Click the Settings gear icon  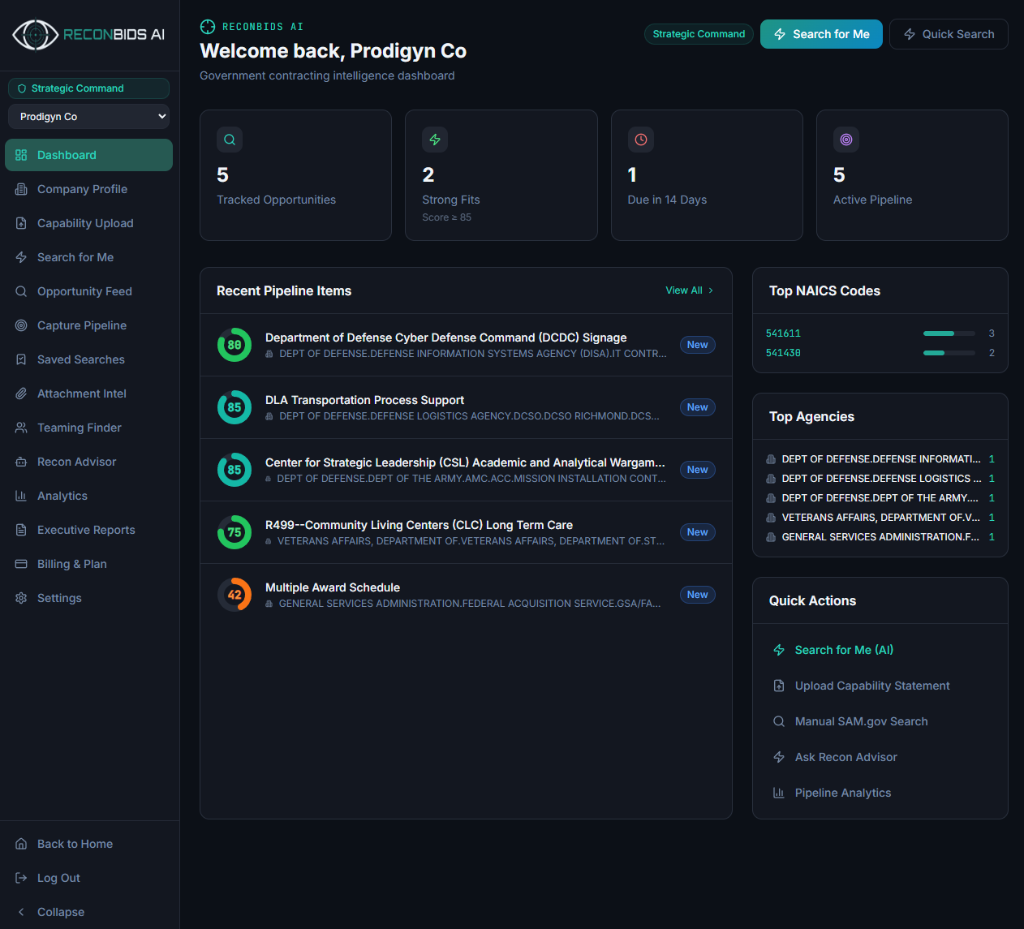pos(22,598)
